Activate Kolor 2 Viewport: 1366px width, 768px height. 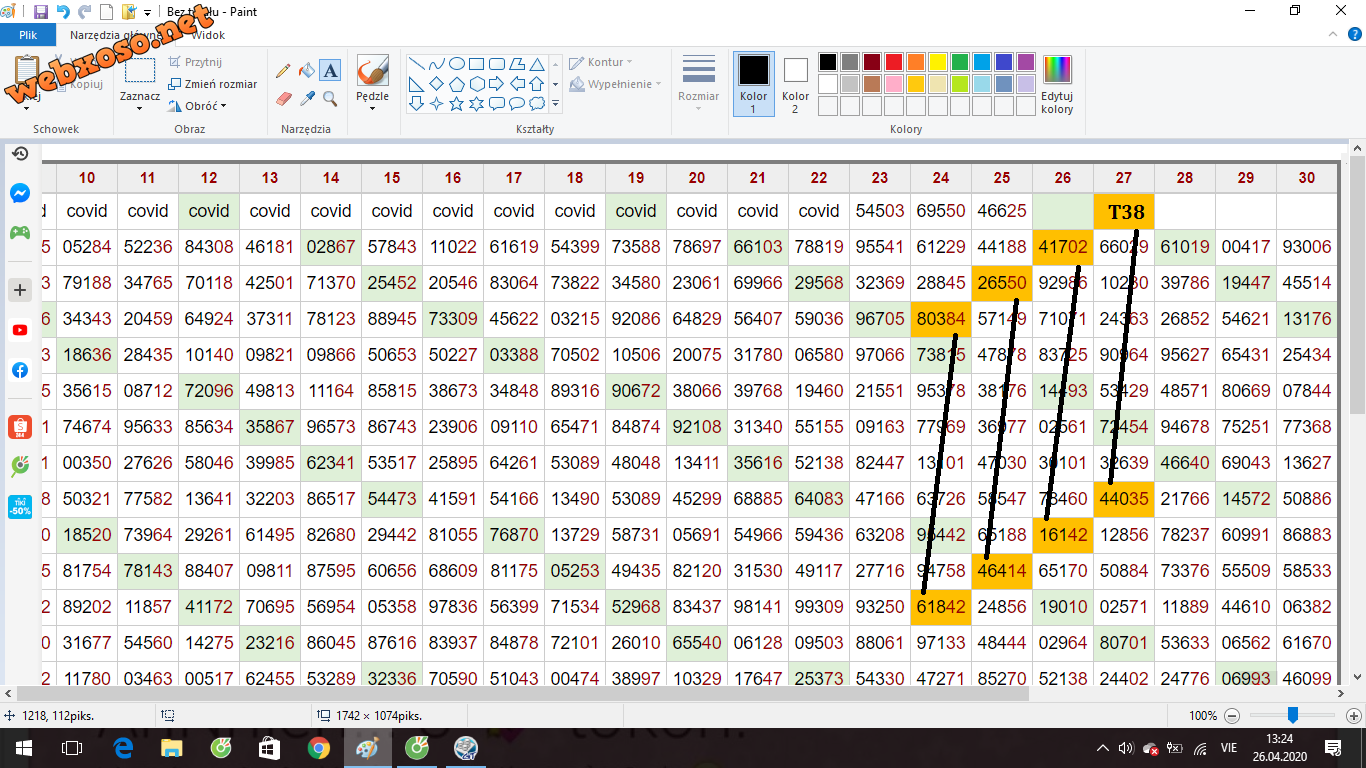tap(795, 83)
